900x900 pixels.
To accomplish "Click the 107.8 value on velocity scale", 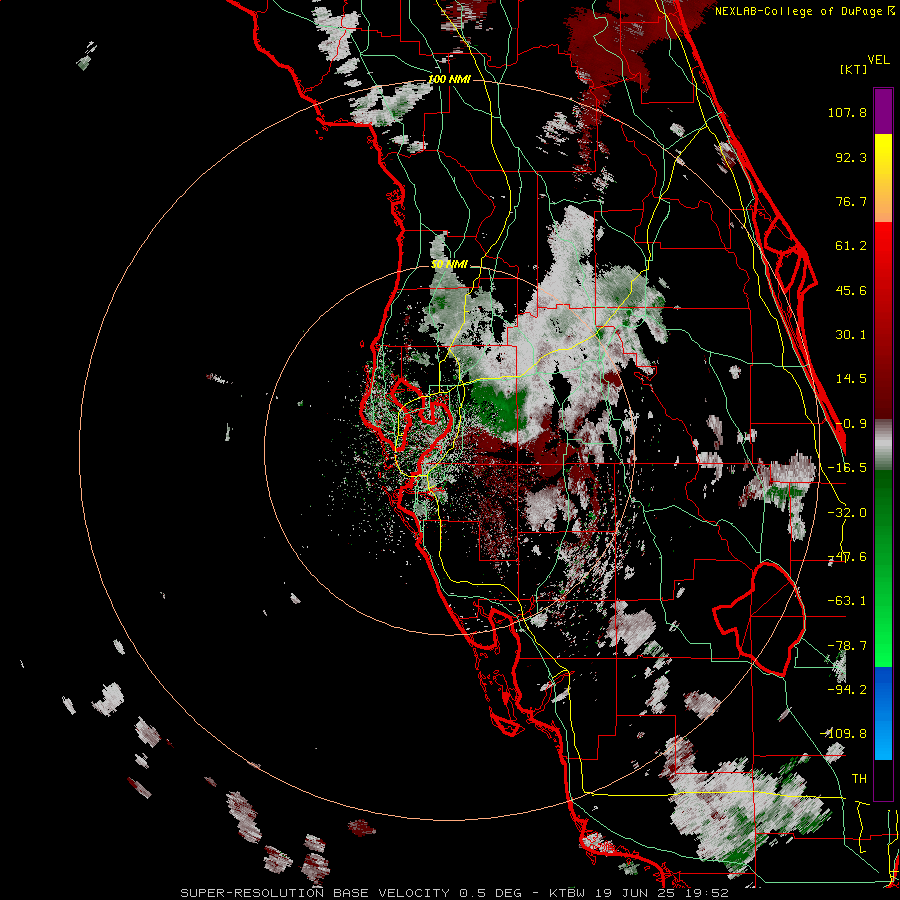I will click(x=847, y=112).
